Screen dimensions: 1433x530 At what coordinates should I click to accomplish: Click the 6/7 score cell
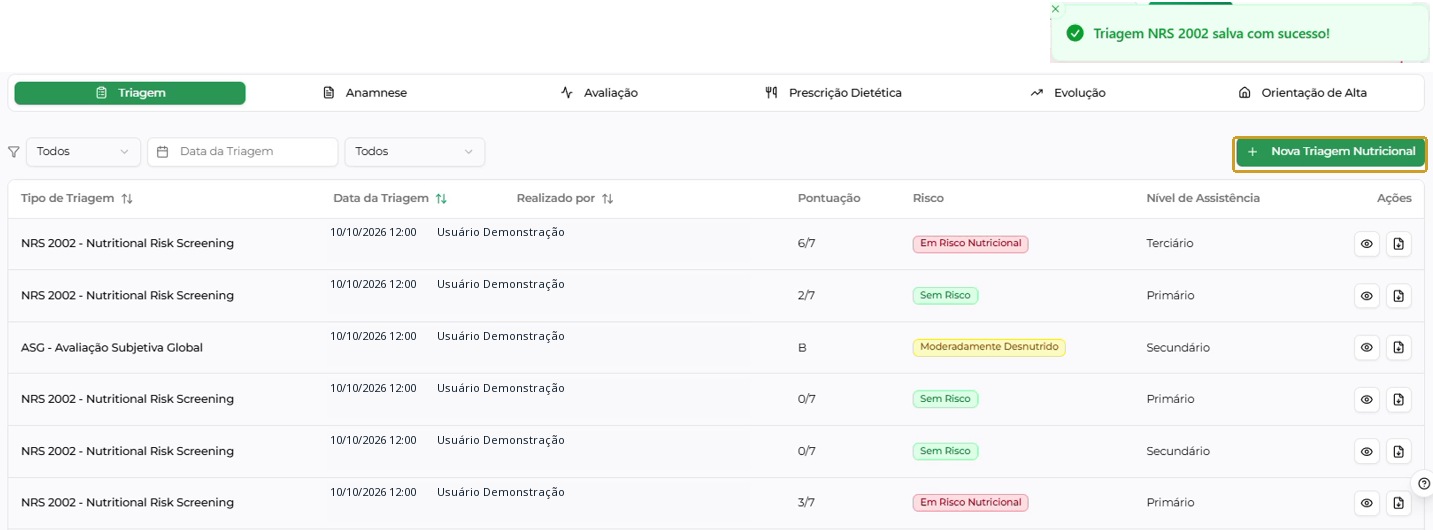coord(807,244)
